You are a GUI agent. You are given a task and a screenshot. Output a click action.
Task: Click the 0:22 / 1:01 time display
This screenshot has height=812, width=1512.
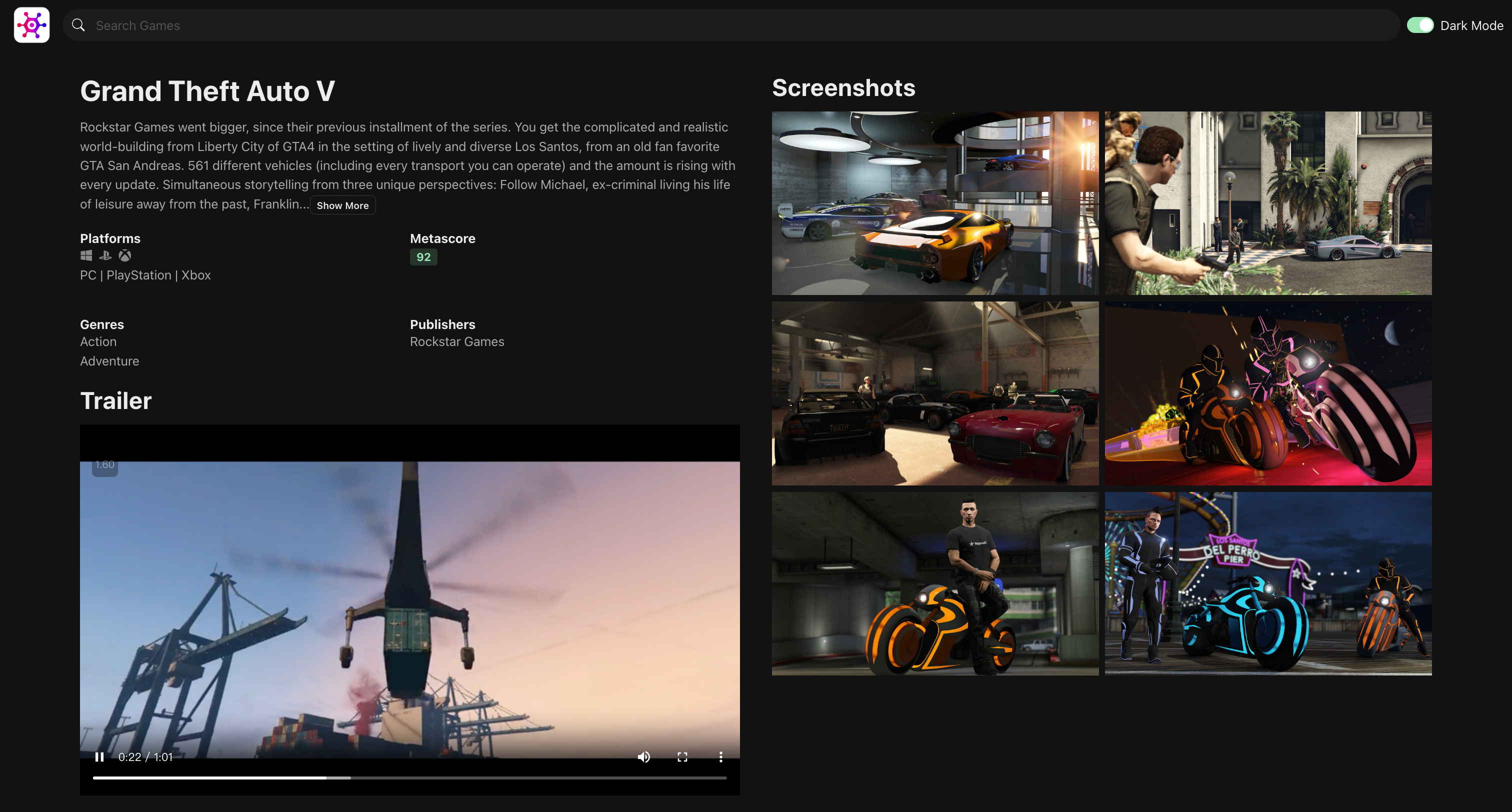pyautogui.click(x=145, y=757)
